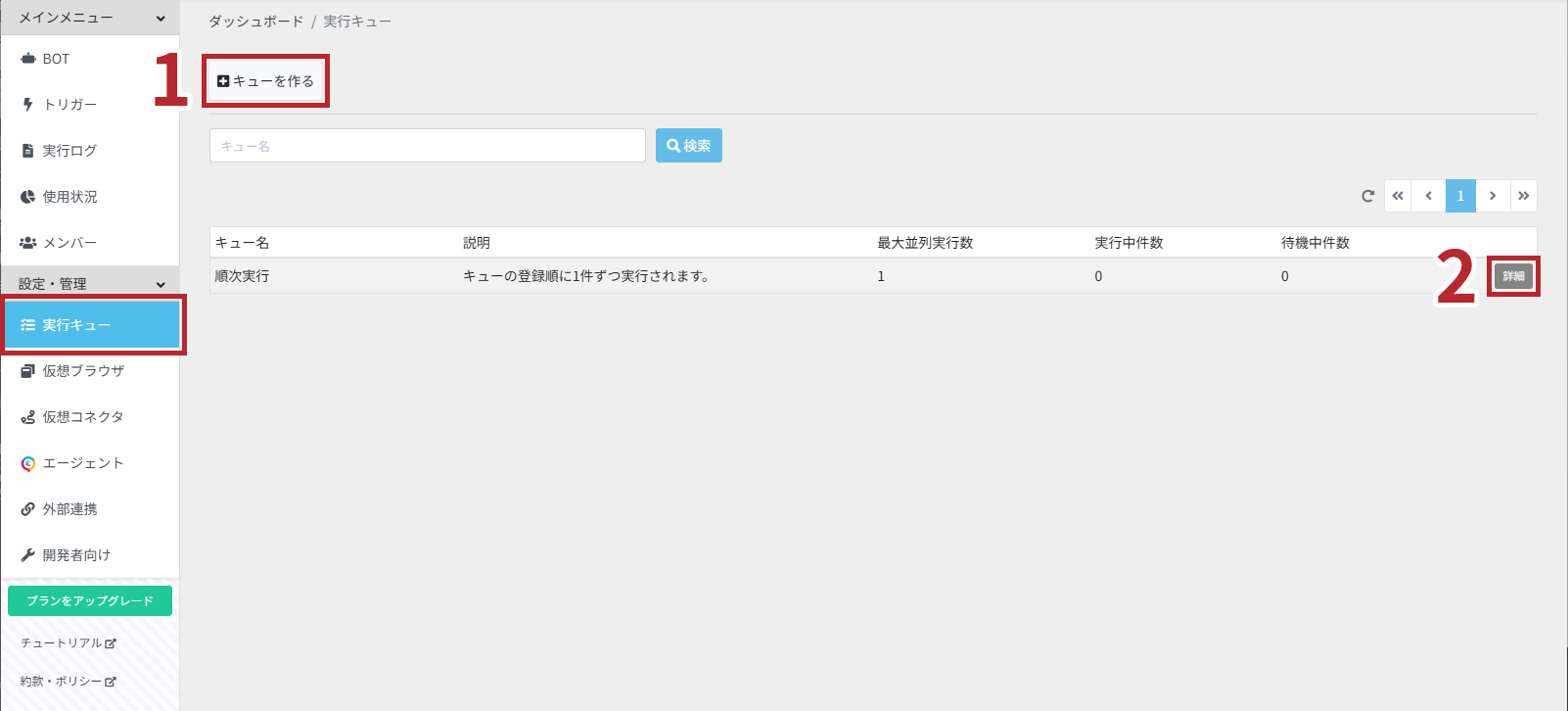Click the 使用状況 pie chart icon
The height and width of the screenshot is (711, 1568).
click(28, 197)
